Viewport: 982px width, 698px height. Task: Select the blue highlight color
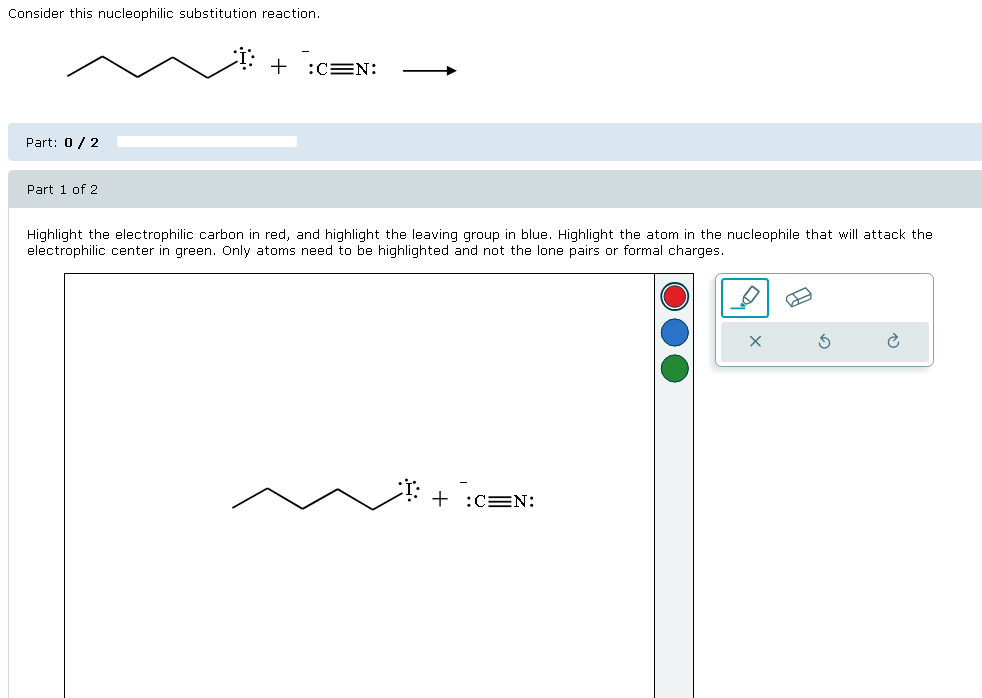click(674, 332)
